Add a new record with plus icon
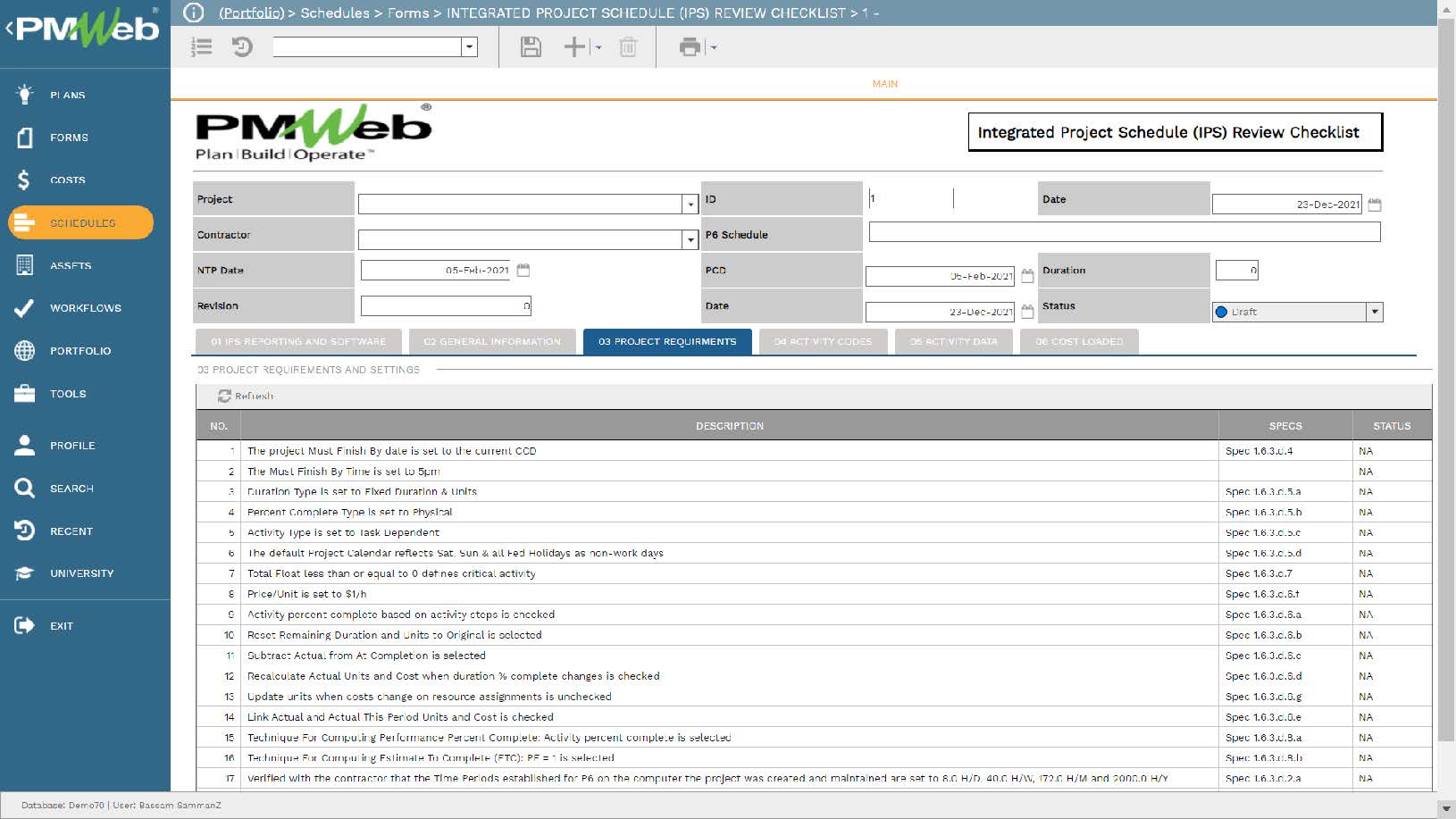This screenshot has width=1456, height=819. [574, 46]
